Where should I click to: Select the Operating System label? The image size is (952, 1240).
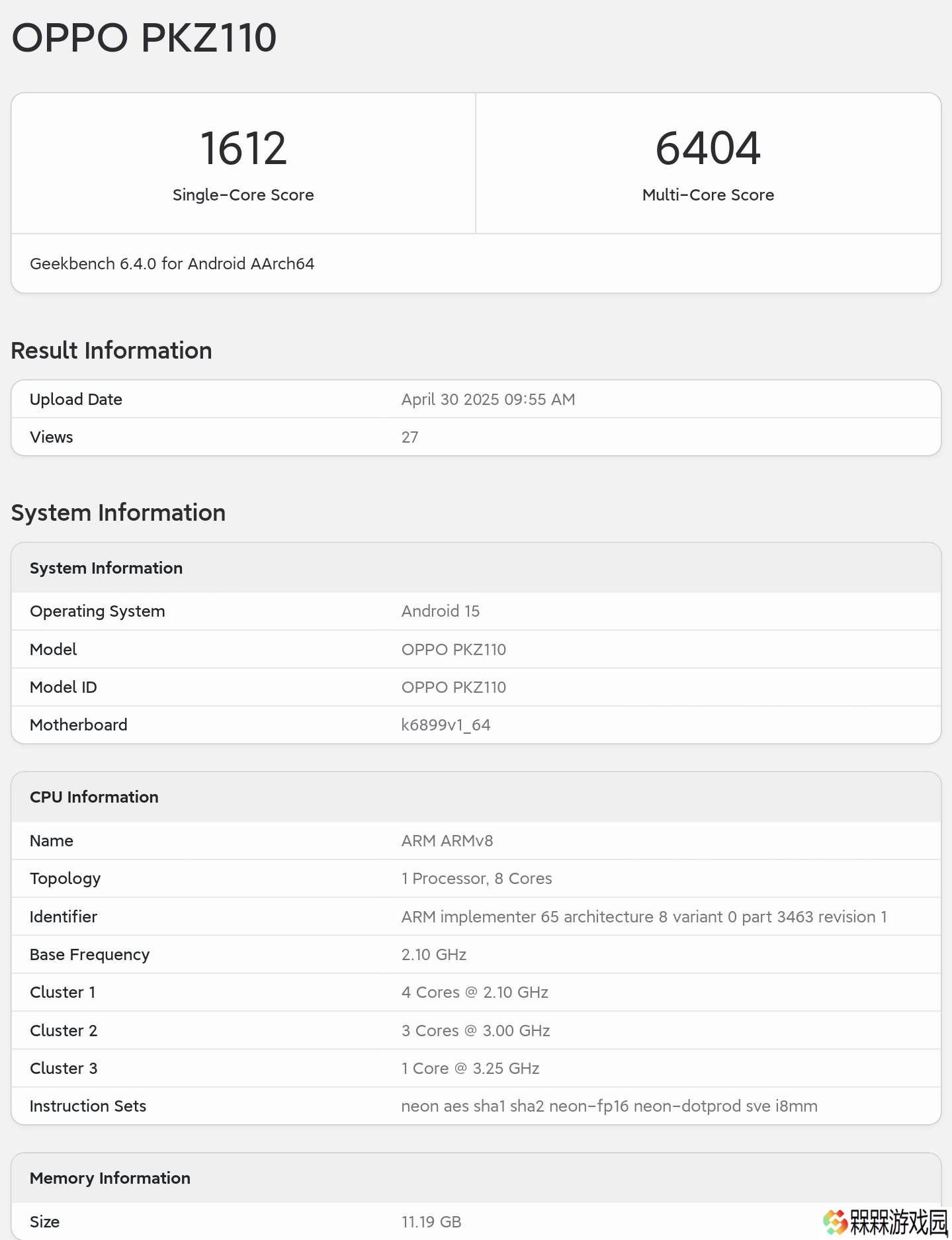coord(97,611)
